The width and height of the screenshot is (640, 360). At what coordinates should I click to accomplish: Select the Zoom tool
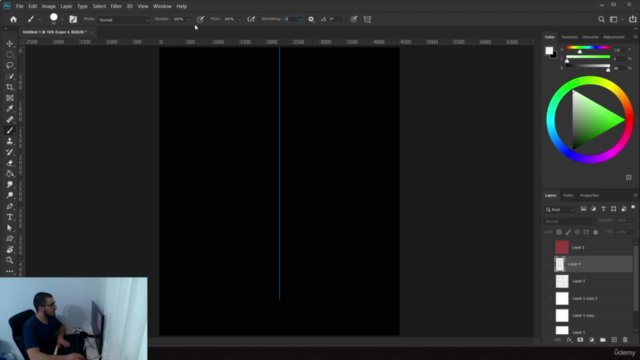(10, 260)
